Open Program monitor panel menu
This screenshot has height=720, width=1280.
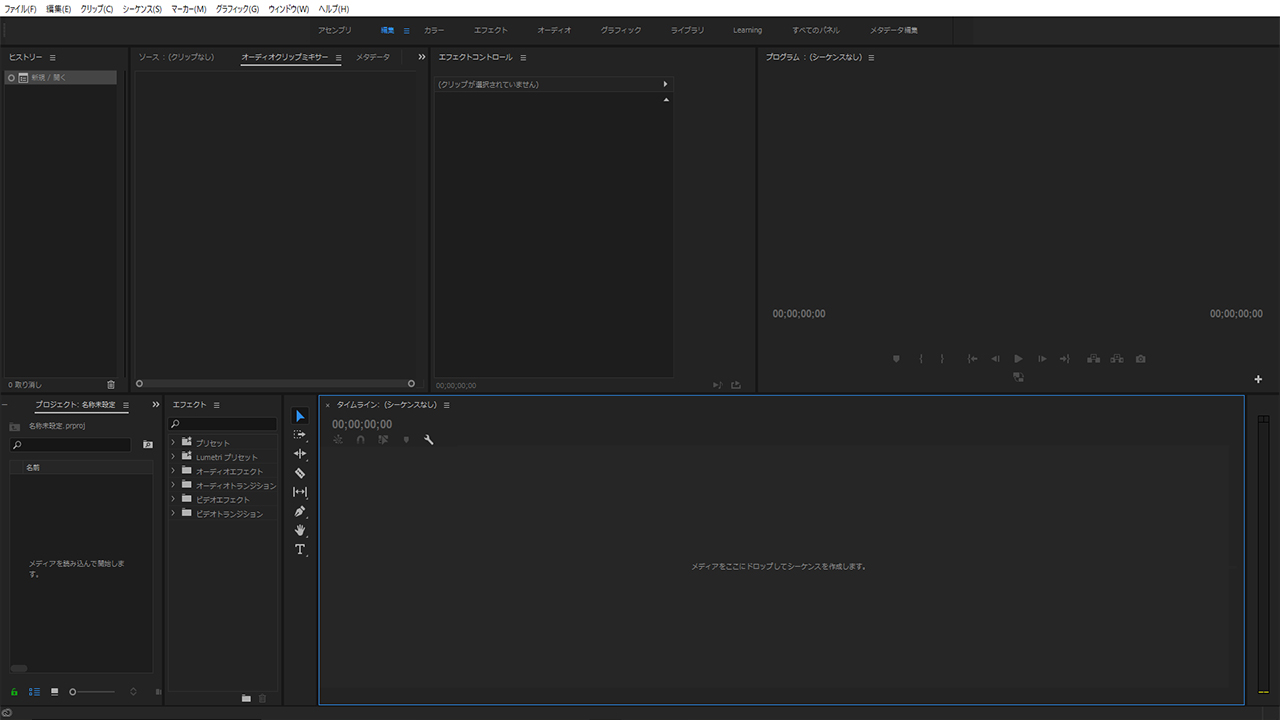point(871,58)
